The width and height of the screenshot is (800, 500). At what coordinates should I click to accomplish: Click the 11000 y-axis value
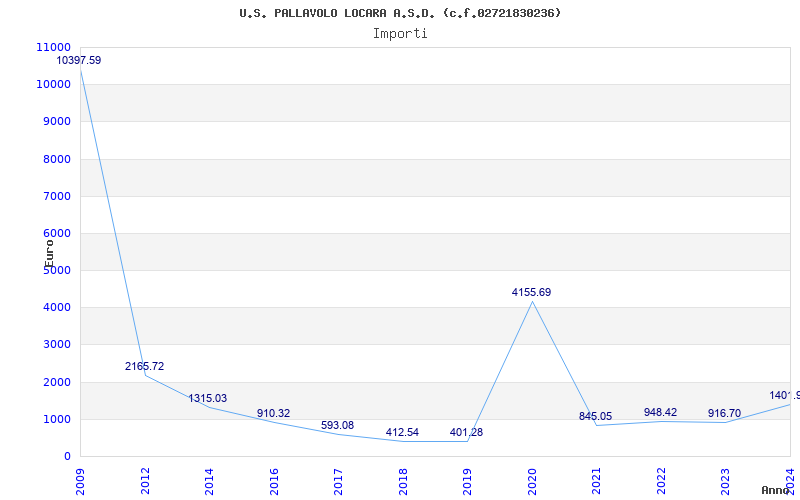pyautogui.click(x=54, y=47)
